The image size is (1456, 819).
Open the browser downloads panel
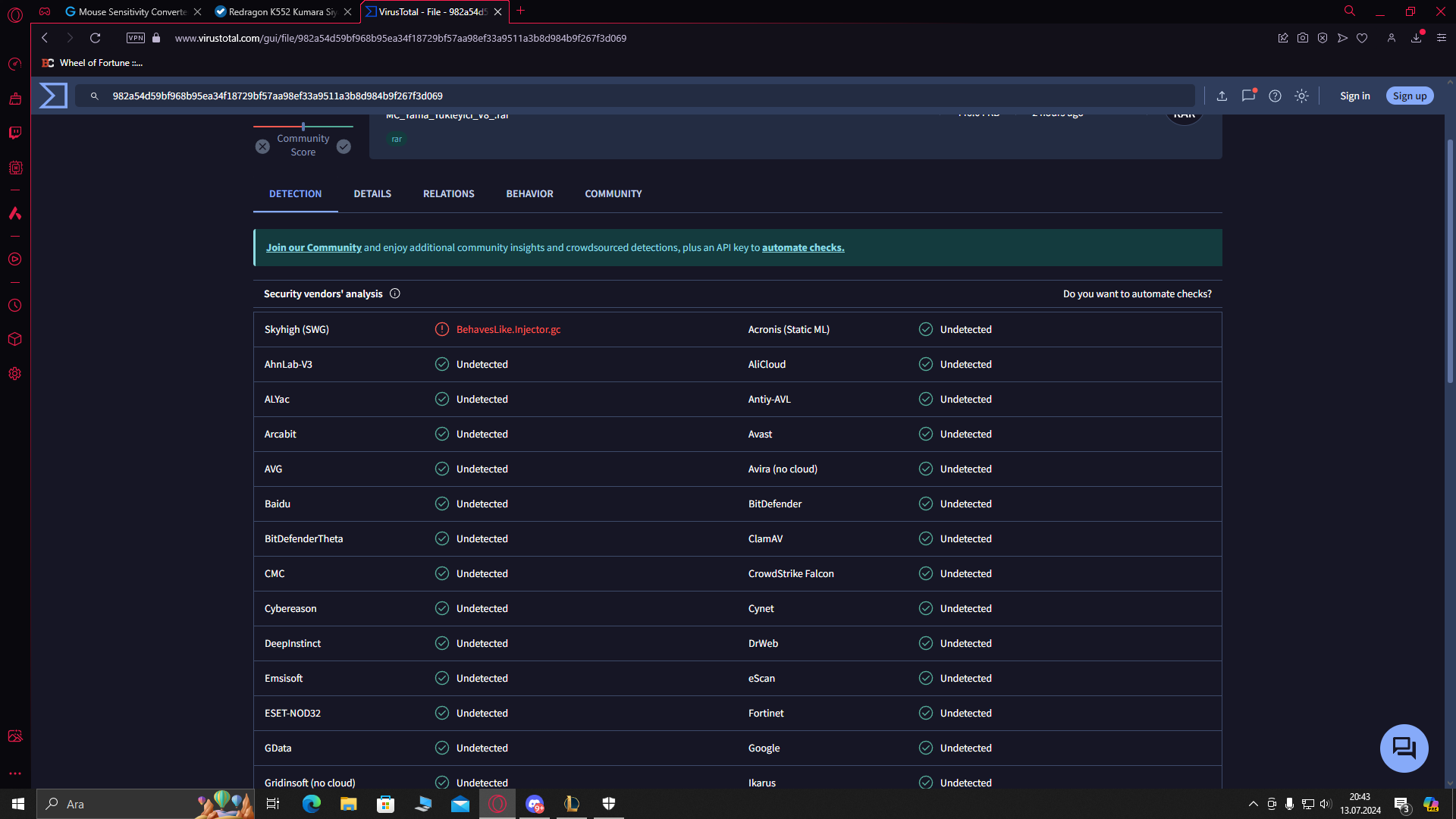pos(1416,38)
